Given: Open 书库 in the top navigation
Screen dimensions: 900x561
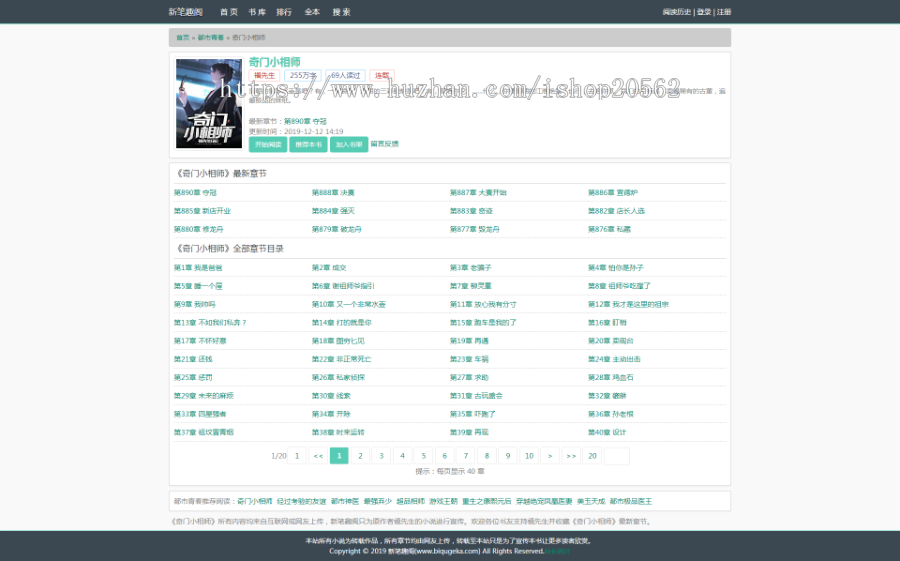Looking at the screenshot, I should [x=257, y=12].
